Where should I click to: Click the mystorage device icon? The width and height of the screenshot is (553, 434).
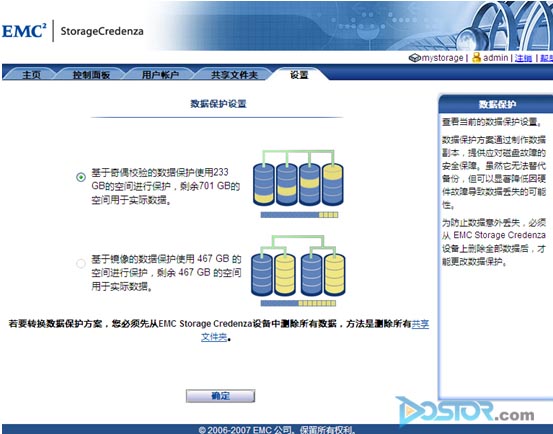click(415, 58)
